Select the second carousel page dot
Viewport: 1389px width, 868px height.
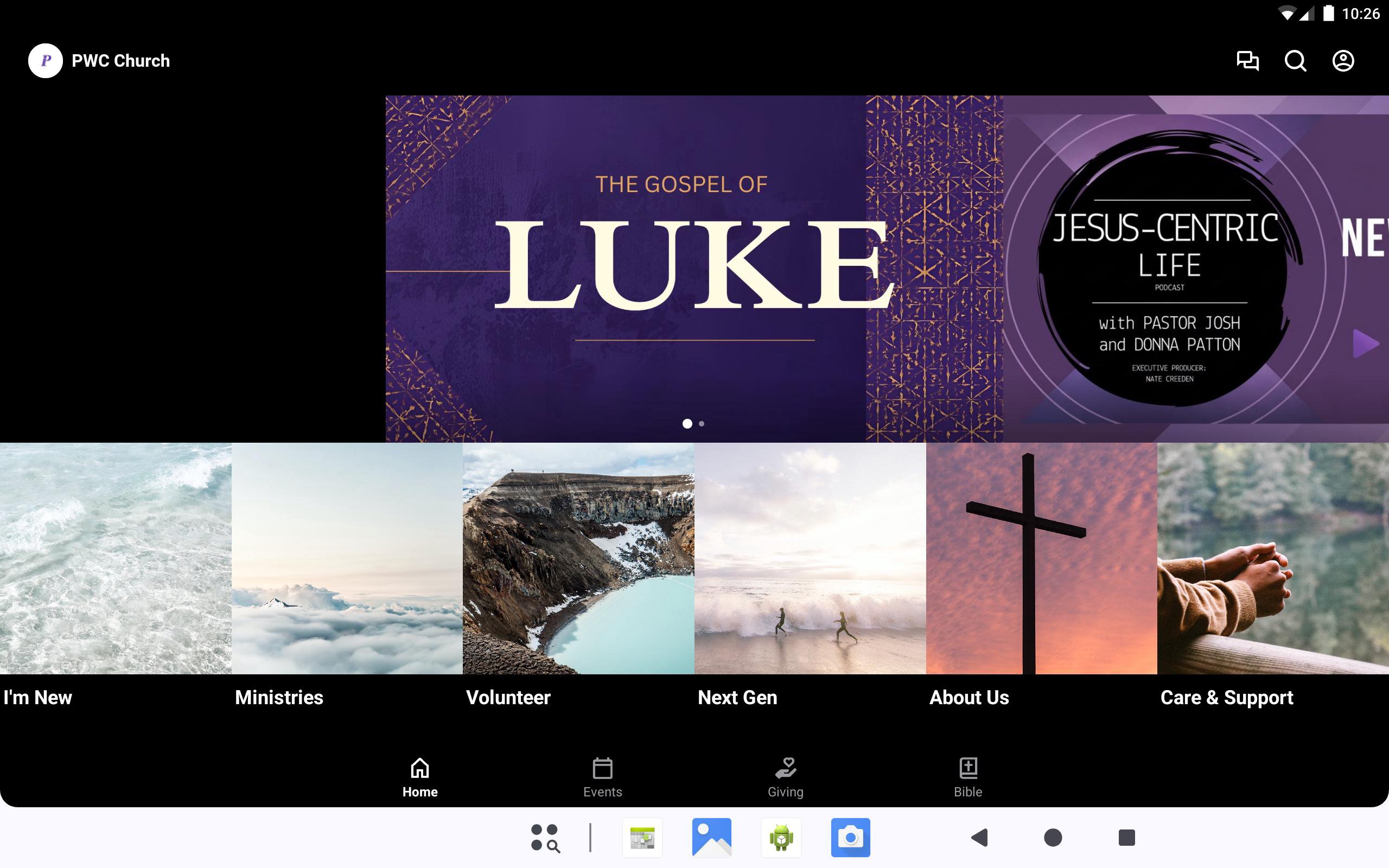[x=702, y=424]
